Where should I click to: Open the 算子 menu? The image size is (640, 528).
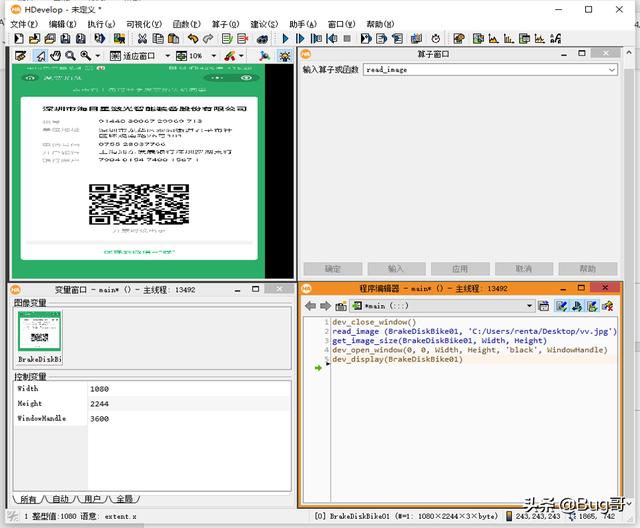pos(225,24)
